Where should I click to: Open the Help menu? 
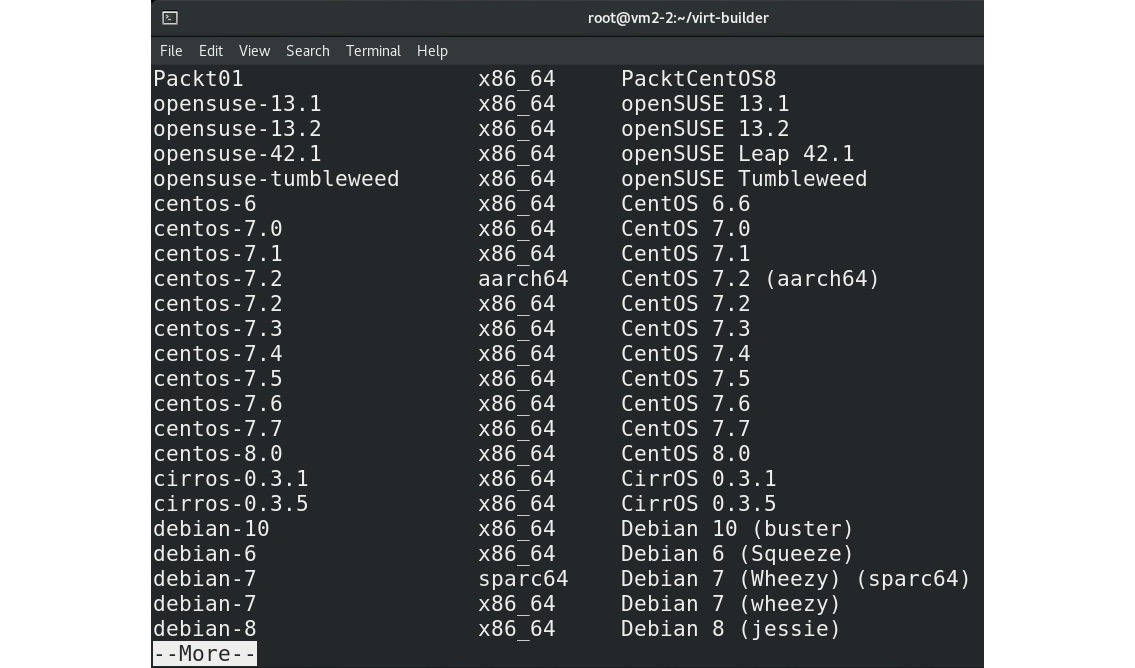coord(432,51)
